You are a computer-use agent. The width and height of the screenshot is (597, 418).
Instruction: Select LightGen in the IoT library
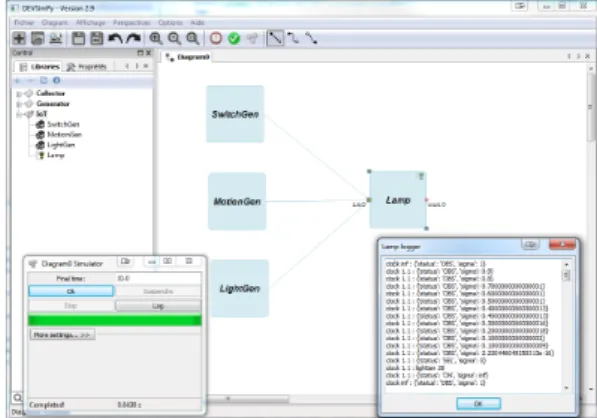61,145
